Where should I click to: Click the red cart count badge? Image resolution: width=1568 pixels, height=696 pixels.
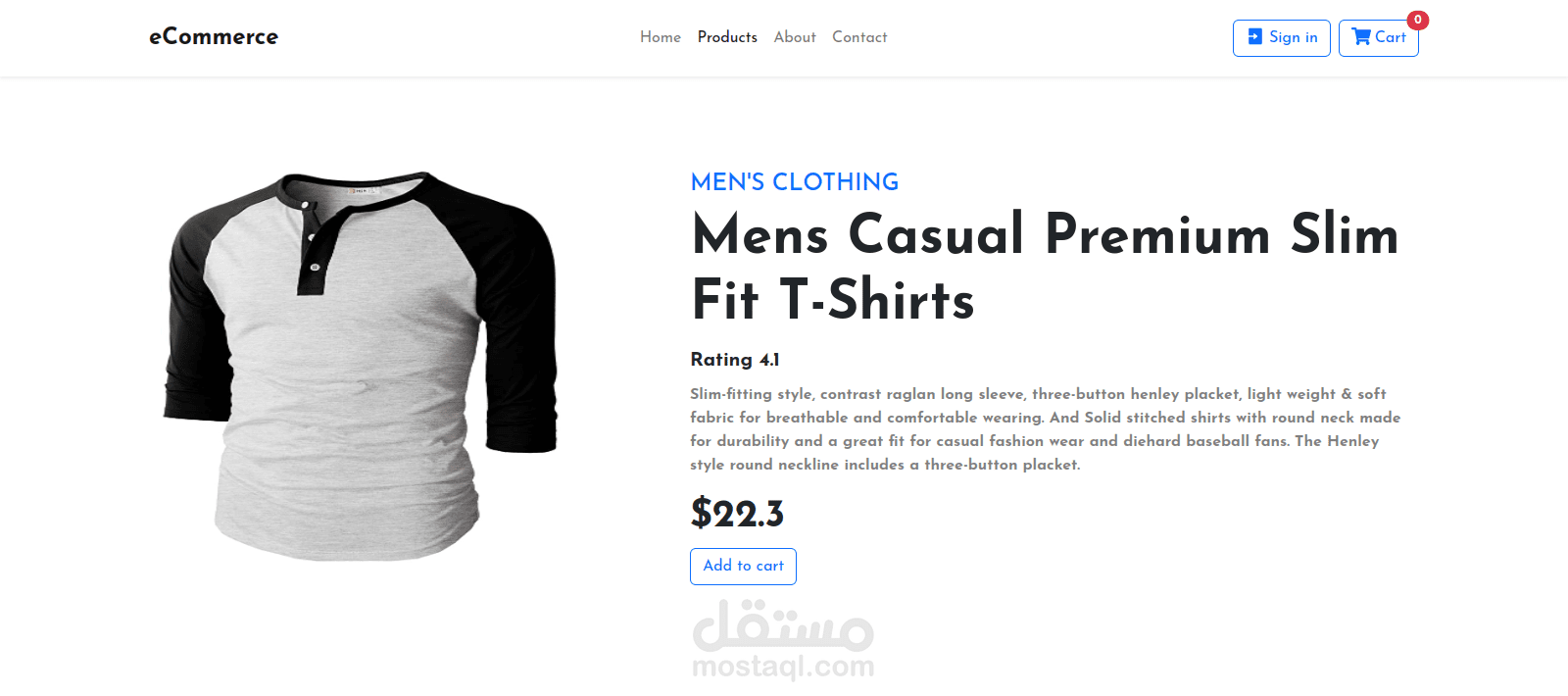click(x=1417, y=20)
